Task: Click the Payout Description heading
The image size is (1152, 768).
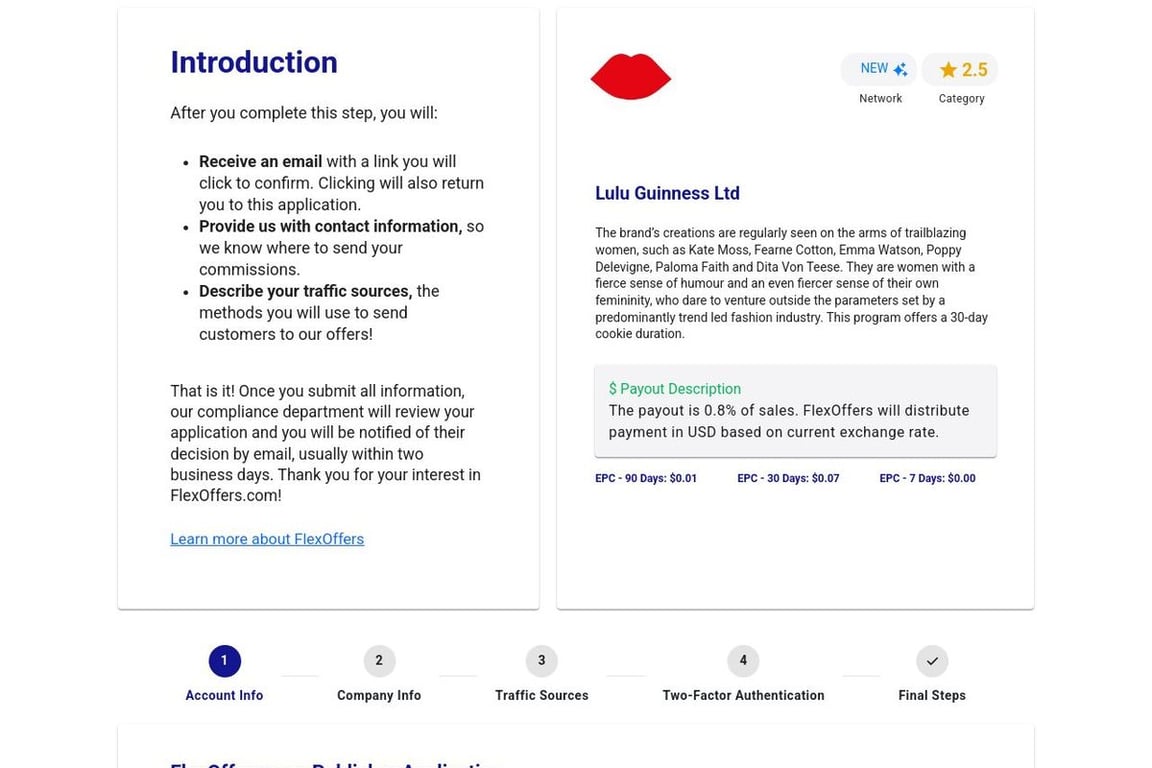Action: (674, 389)
